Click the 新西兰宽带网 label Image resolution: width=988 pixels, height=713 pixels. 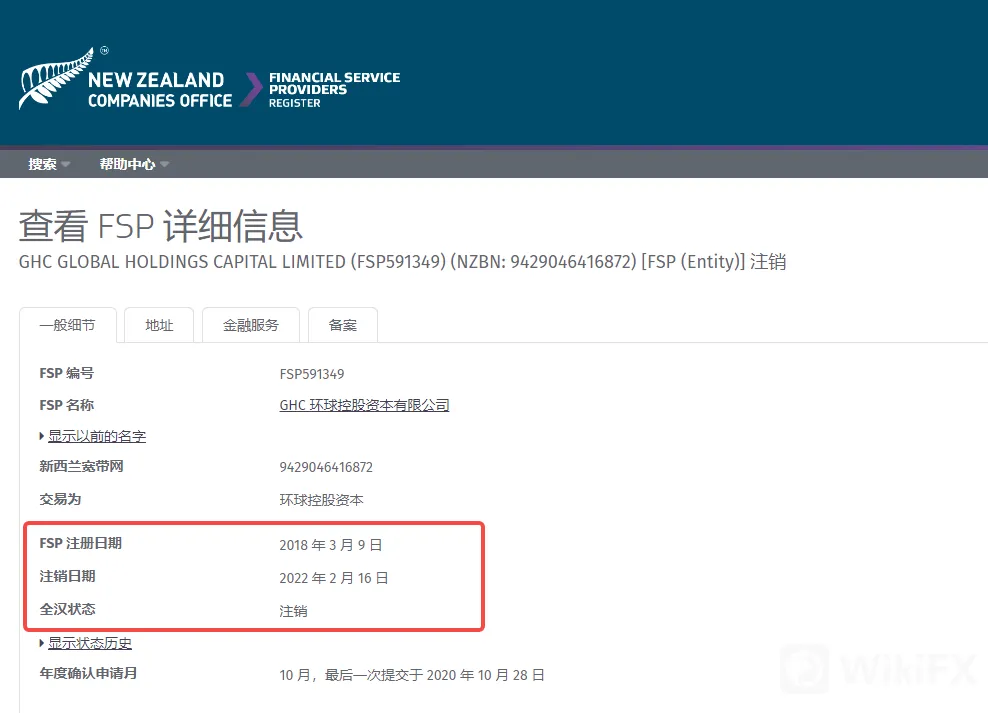pyautogui.click(x=81, y=466)
